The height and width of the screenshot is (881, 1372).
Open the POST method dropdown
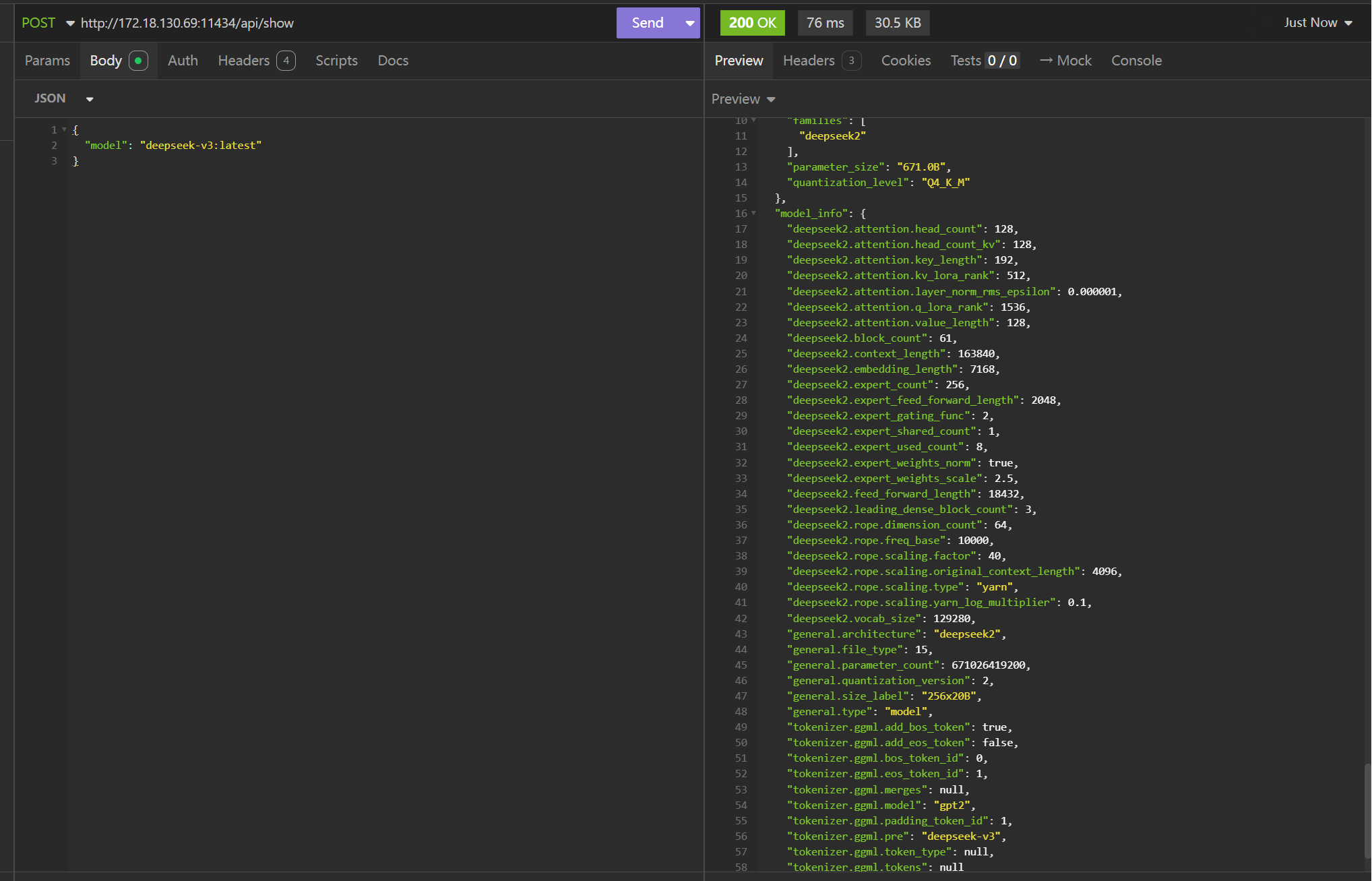[x=48, y=23]
